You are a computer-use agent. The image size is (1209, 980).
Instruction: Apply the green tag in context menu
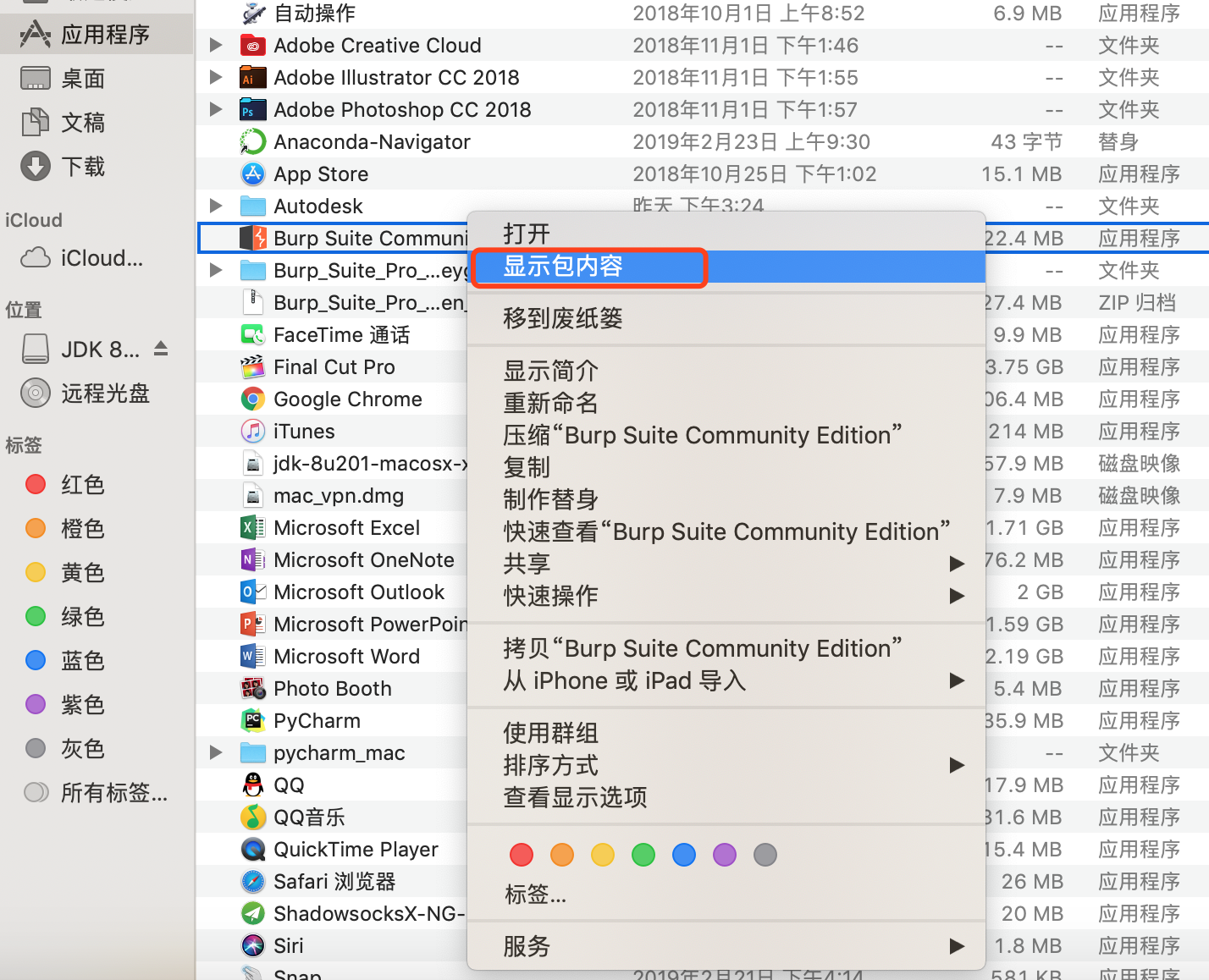pos(643,855)
